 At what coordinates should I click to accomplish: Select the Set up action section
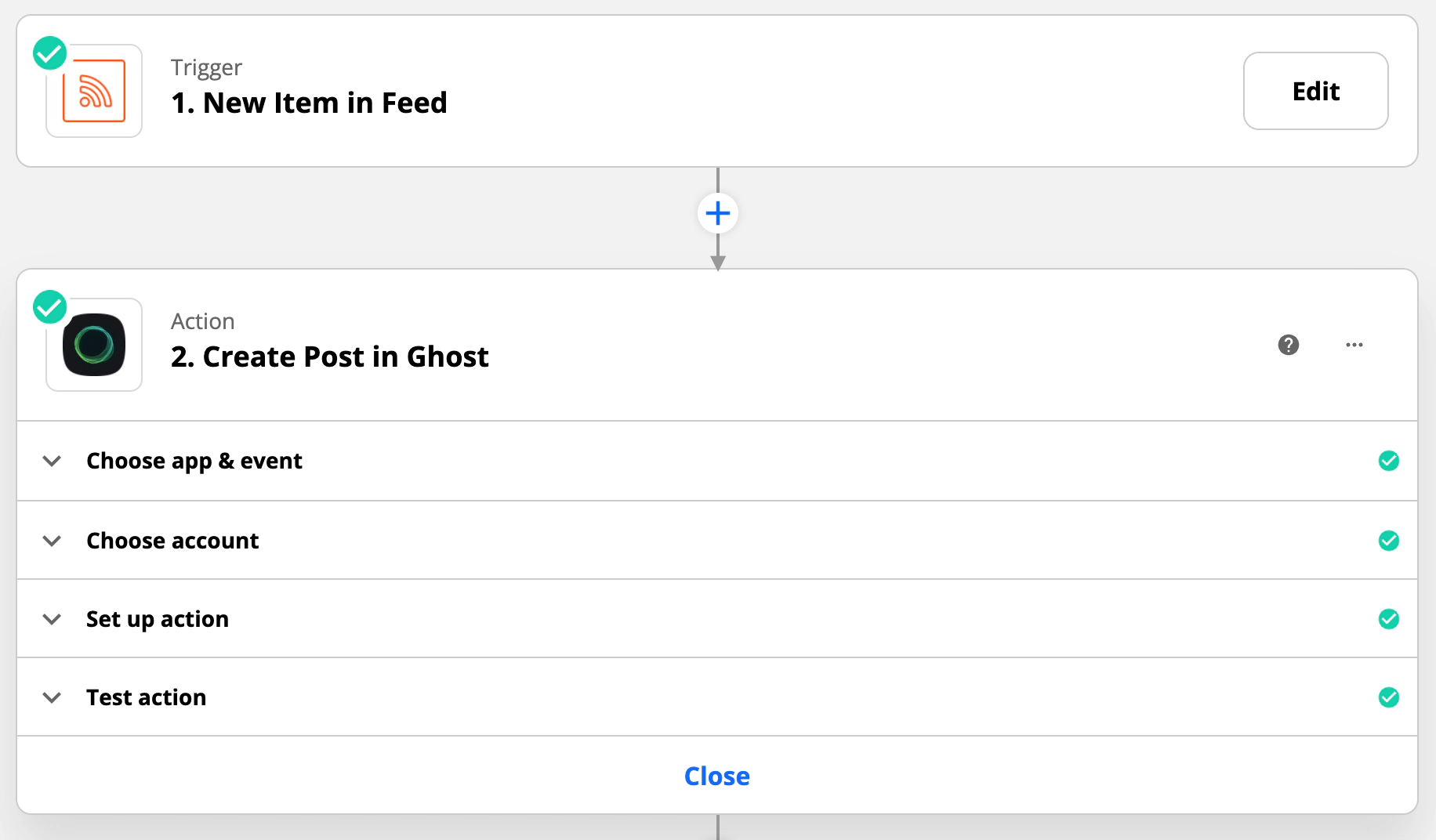tap(158, 619)
